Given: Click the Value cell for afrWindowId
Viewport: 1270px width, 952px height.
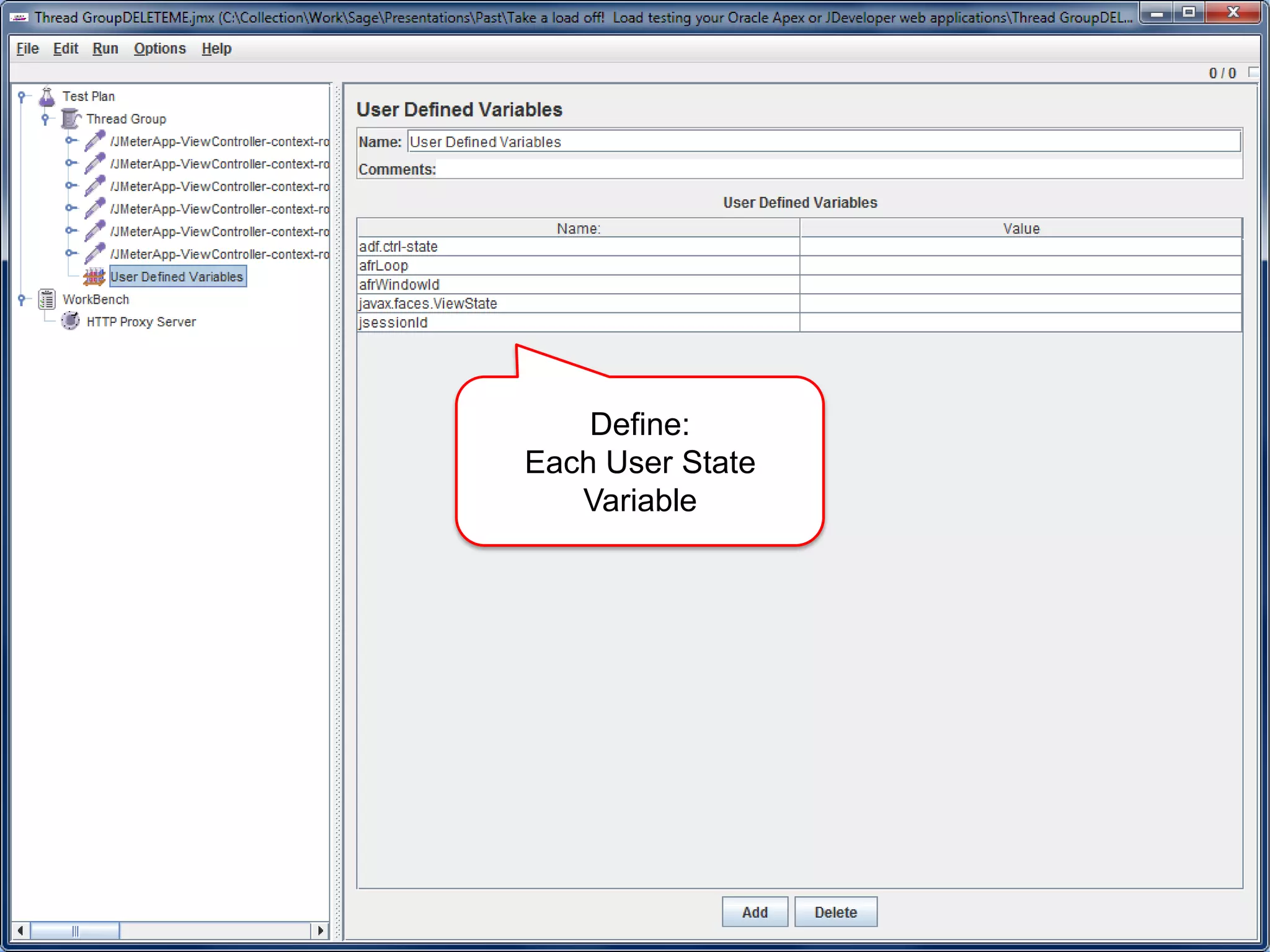Looking at the screenshot, I should (x=1021, y=284).
